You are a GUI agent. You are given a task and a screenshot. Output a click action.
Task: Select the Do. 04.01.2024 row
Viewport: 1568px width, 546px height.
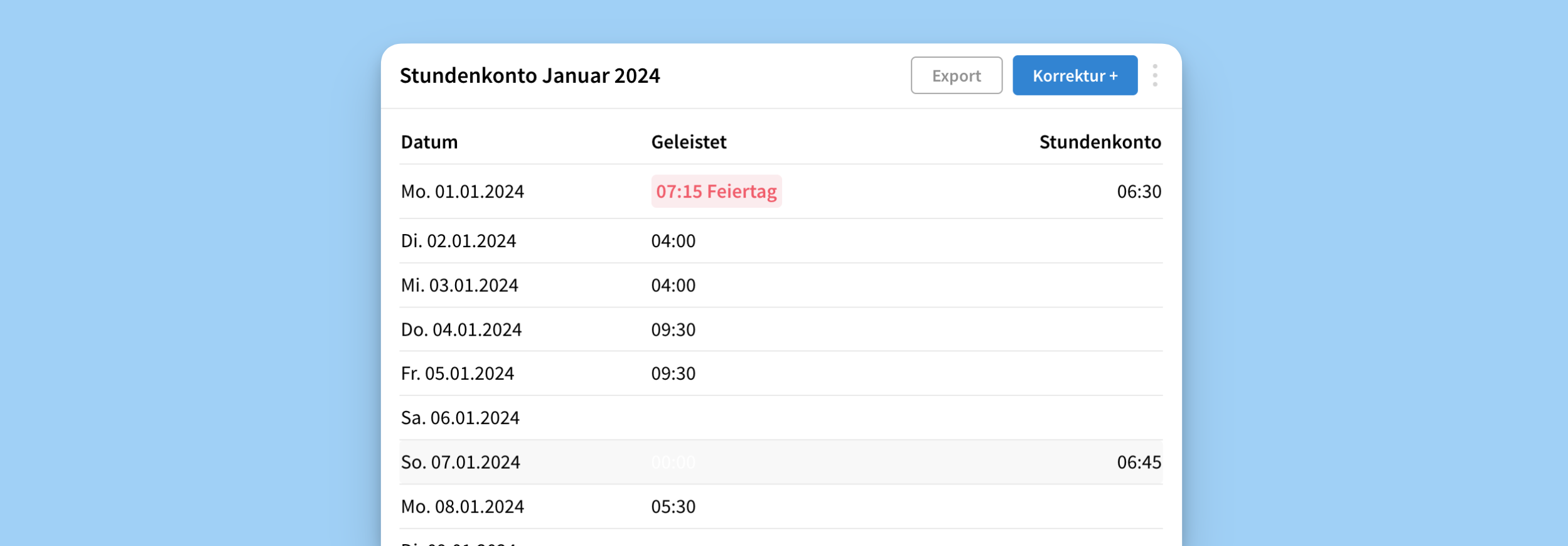[461, 329]
